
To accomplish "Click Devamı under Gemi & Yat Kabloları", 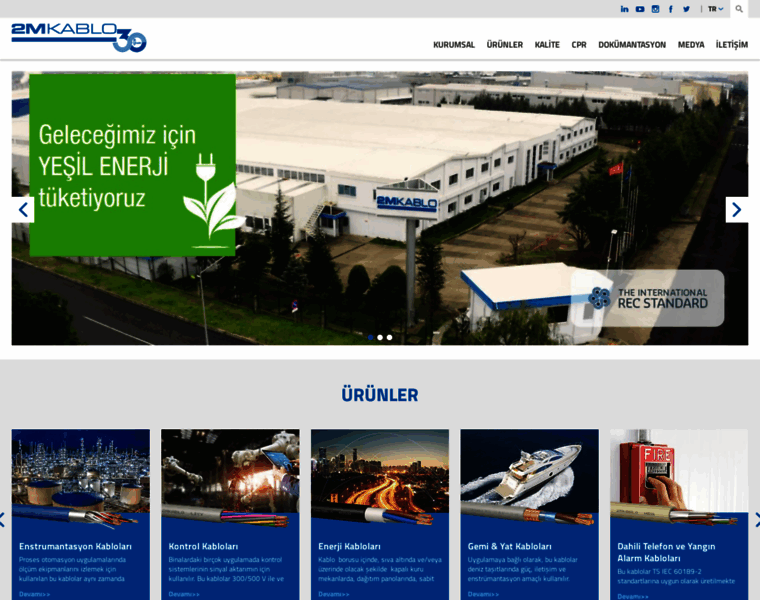I will coord(483,594).
